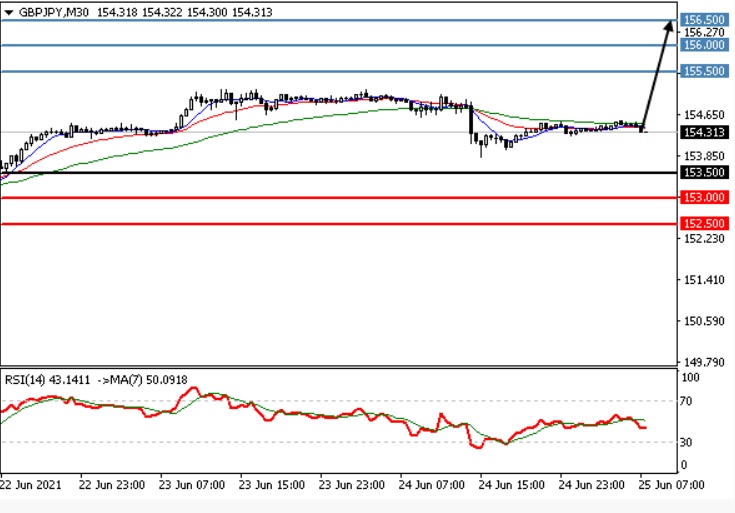Click the 23 Jun 15:00 time label
The width and height of the screenshot is (735, 513).
pyautogui.click(x=272, y=485)
